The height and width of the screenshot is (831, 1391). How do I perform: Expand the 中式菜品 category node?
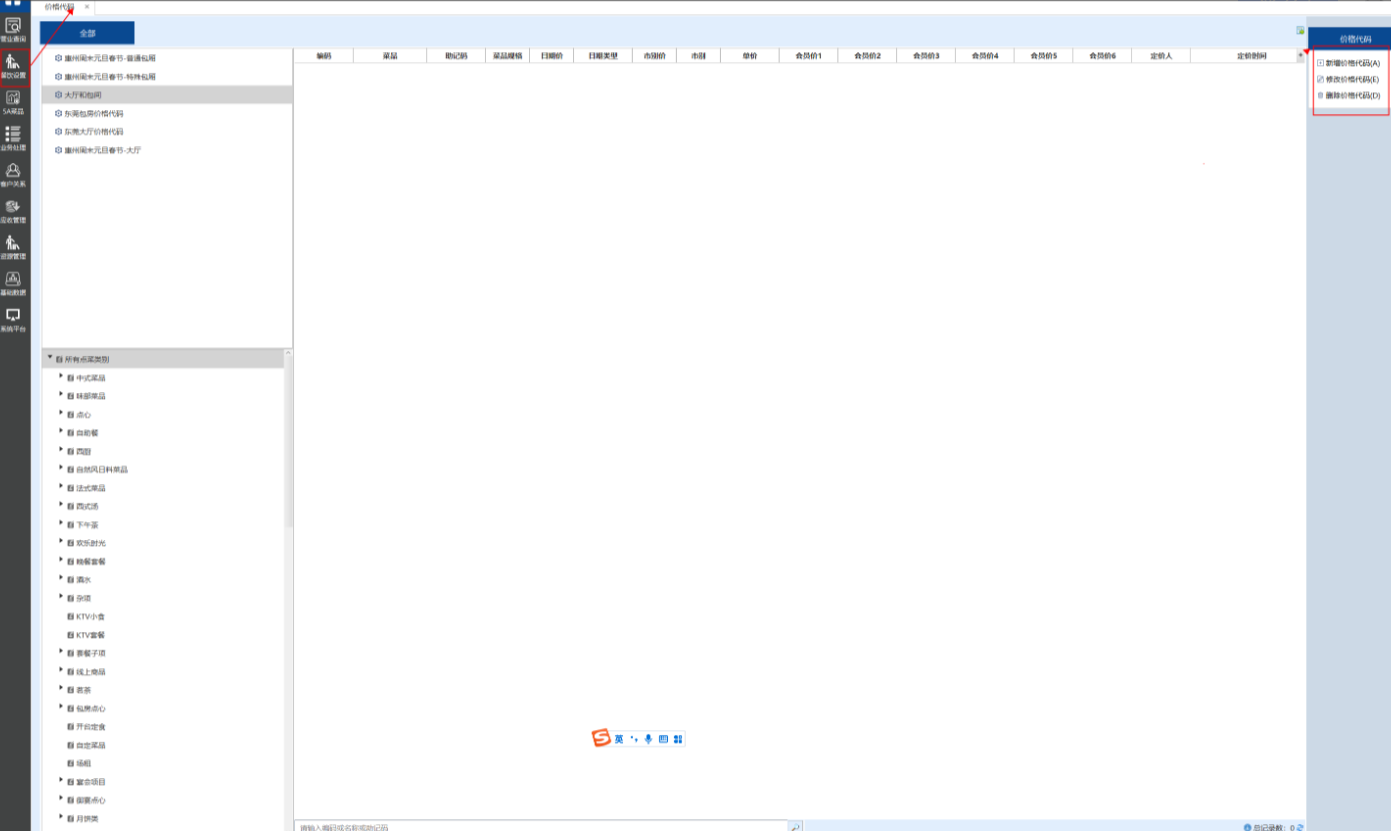[x=61, y=377]
